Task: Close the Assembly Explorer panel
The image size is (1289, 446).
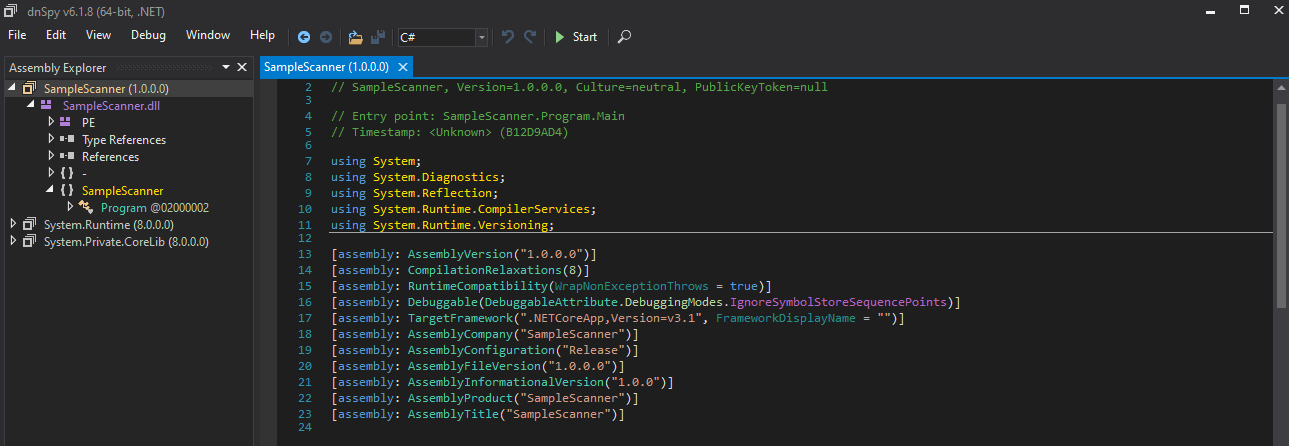Action: coord(241,67)
